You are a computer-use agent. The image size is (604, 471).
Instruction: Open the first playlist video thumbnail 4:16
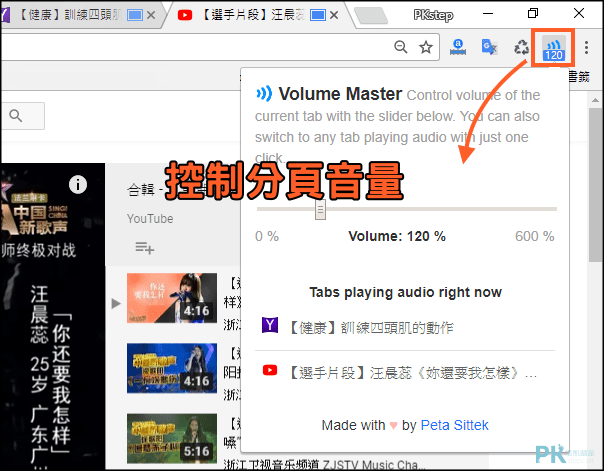(x=172, y=298)
